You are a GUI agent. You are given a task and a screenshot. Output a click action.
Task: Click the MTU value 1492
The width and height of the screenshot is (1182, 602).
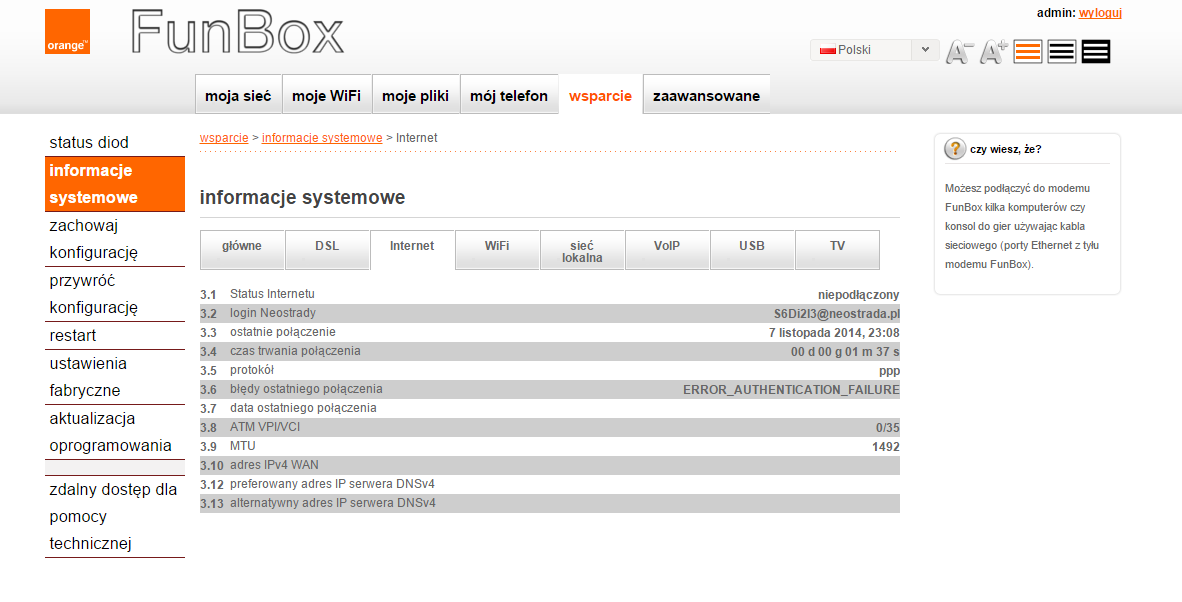(886, 447)
